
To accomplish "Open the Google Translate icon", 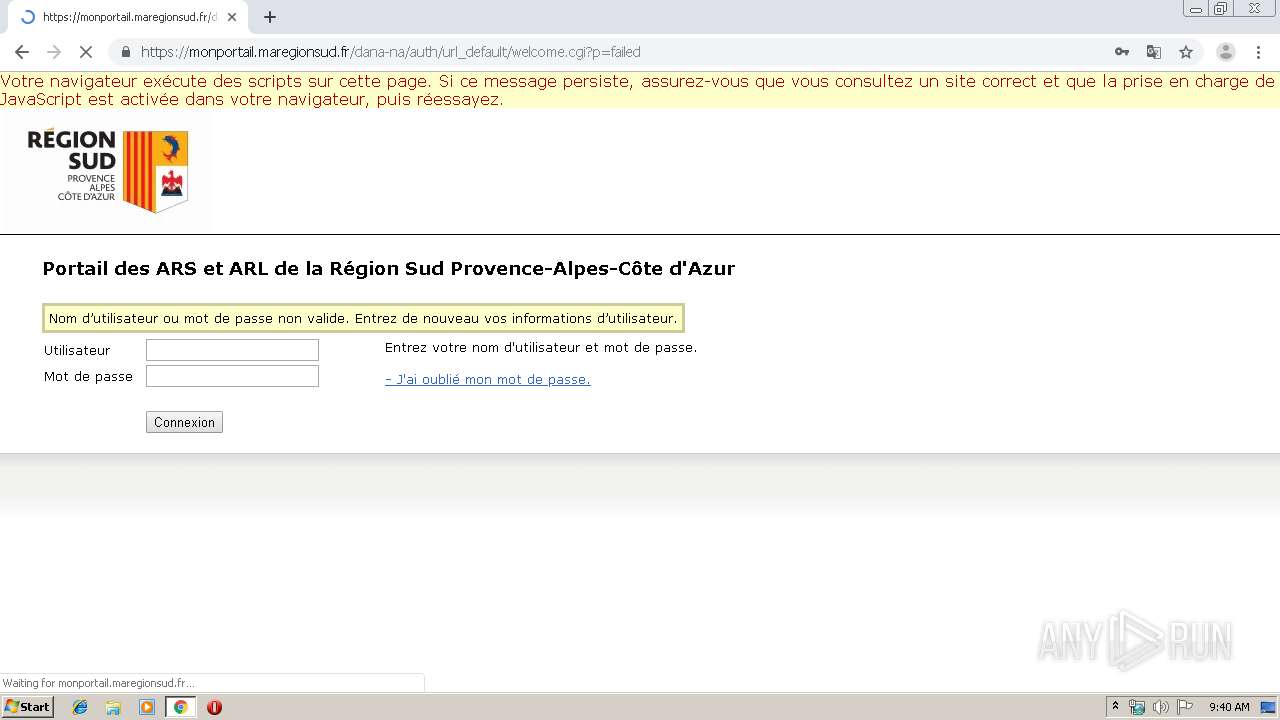I will point(1154,52).
